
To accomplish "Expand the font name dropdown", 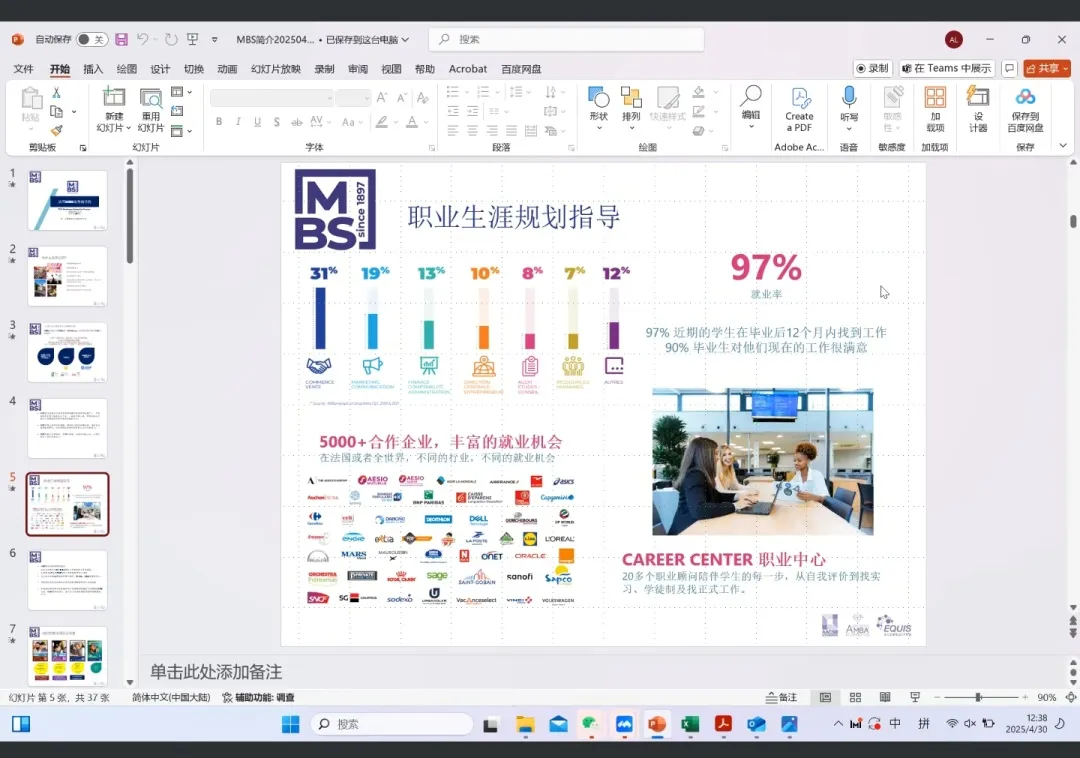I will (x=328, y=98).
